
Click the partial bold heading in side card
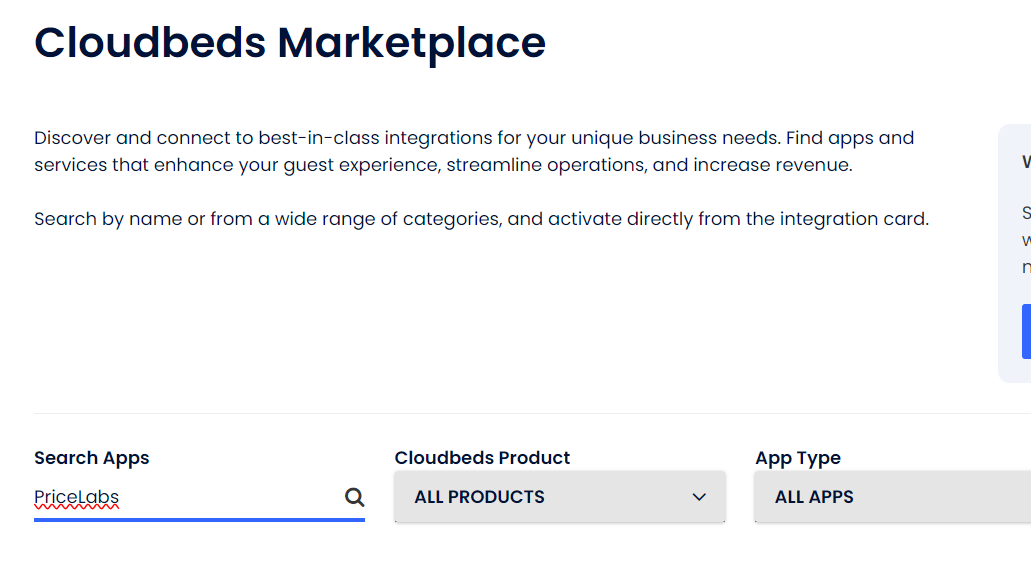tap(1026, 161)
